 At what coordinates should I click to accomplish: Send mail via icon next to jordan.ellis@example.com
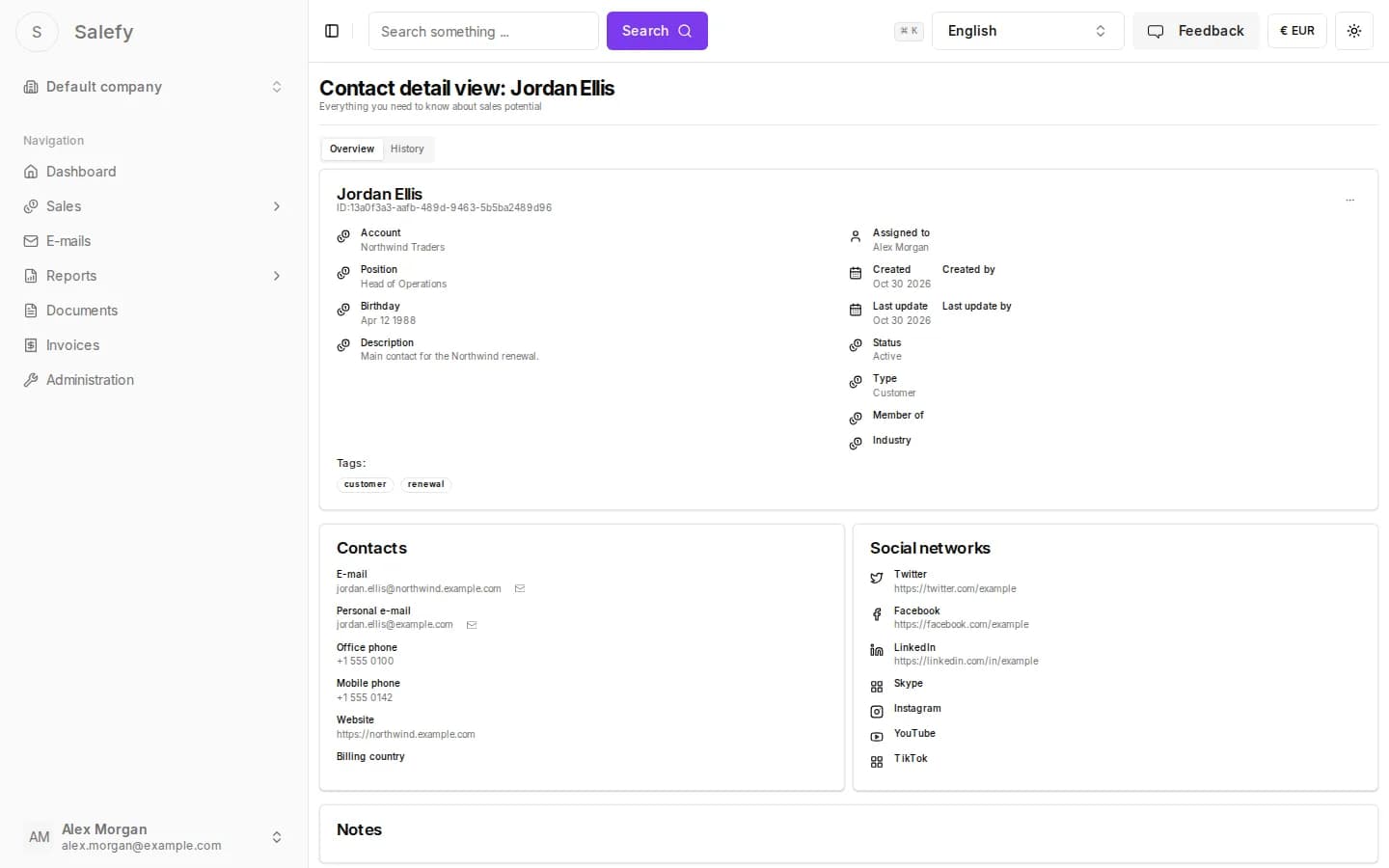[472, 625]
